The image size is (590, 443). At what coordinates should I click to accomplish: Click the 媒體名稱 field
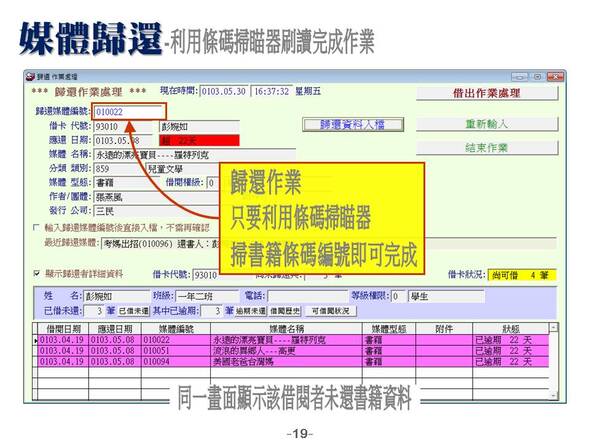click(x=194, y=155)
